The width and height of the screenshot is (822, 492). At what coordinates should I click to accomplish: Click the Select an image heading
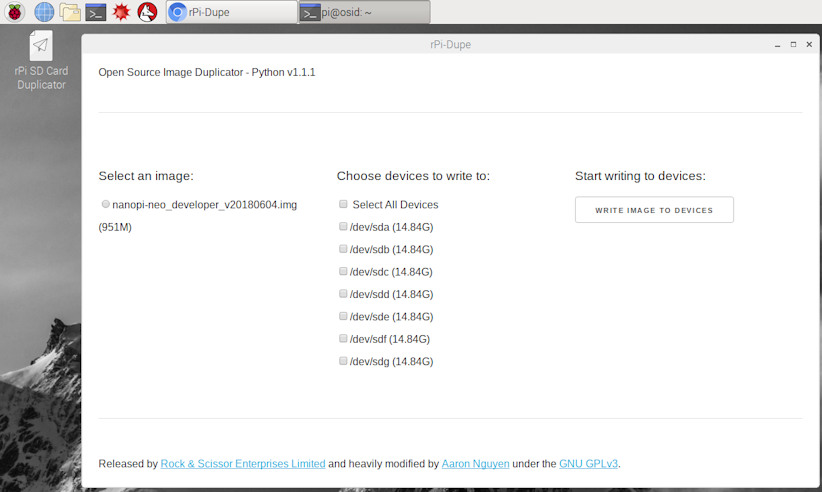tap(146, 176)
